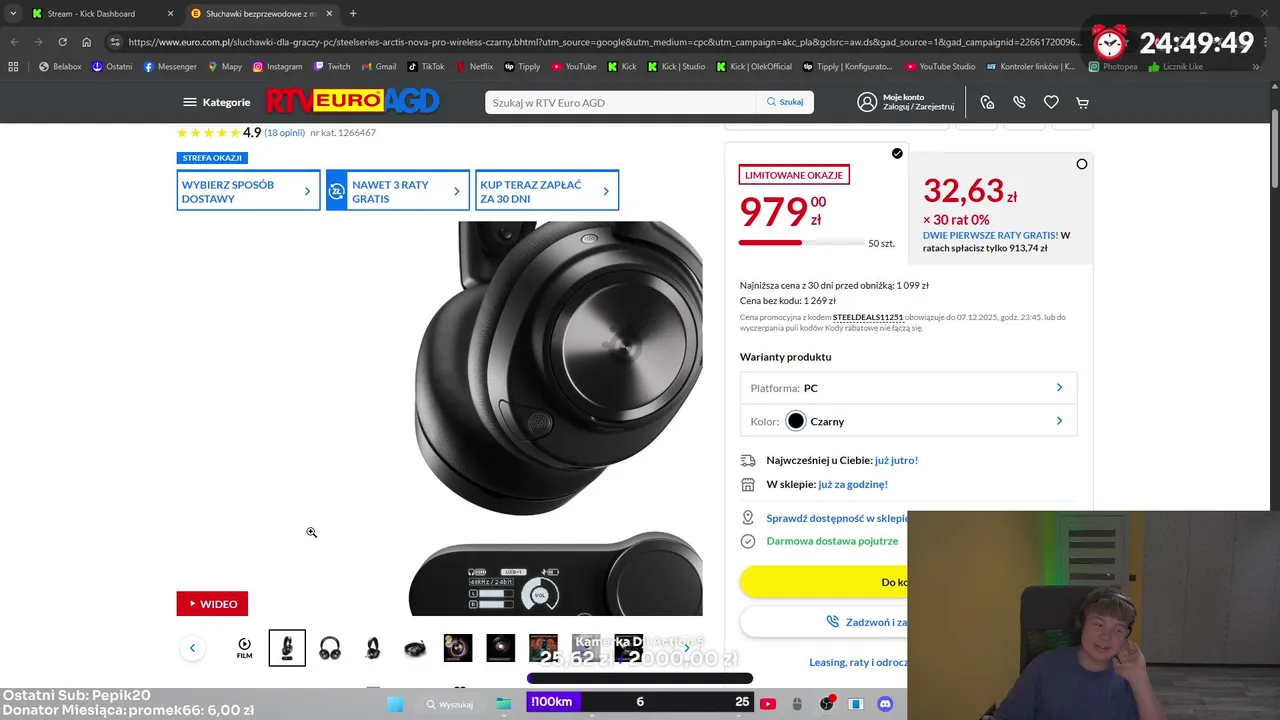Select the front-view headphones thumbnail
The height and width of the screenshot is (720, 1280).
click(330, 648)
